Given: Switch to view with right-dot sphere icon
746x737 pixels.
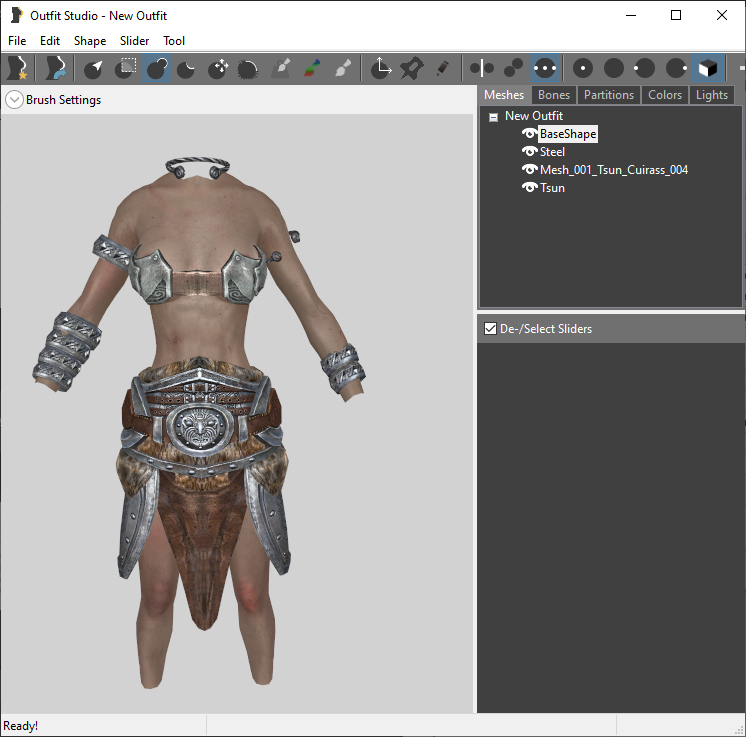Looking at the screenshot, I should click(676, 68).
